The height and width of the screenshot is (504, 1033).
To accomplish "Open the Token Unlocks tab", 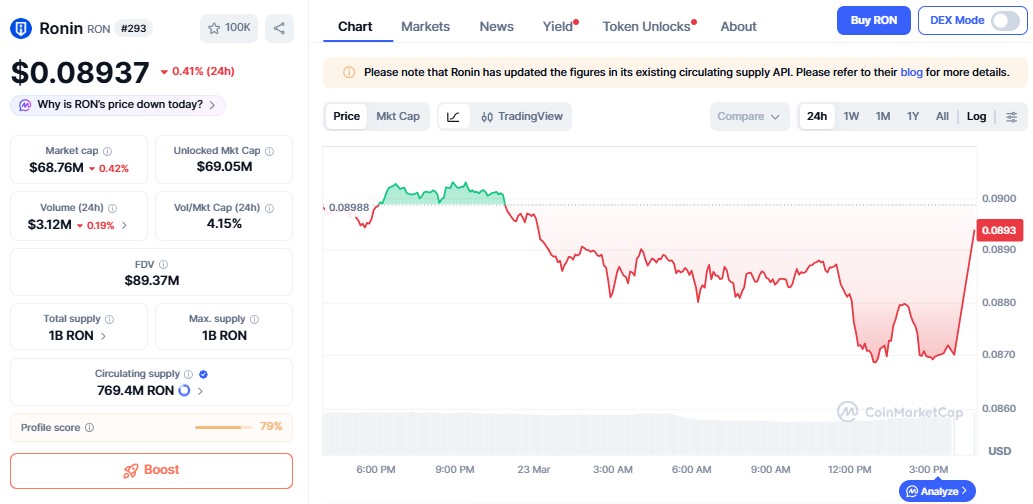I will pyautogui.click(x=646, y=27).
